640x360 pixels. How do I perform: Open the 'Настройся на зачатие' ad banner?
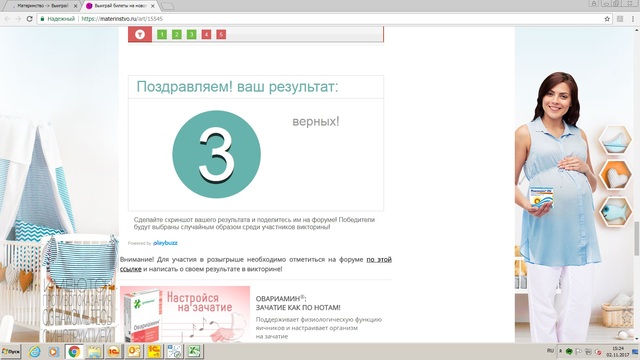[185, 314]
